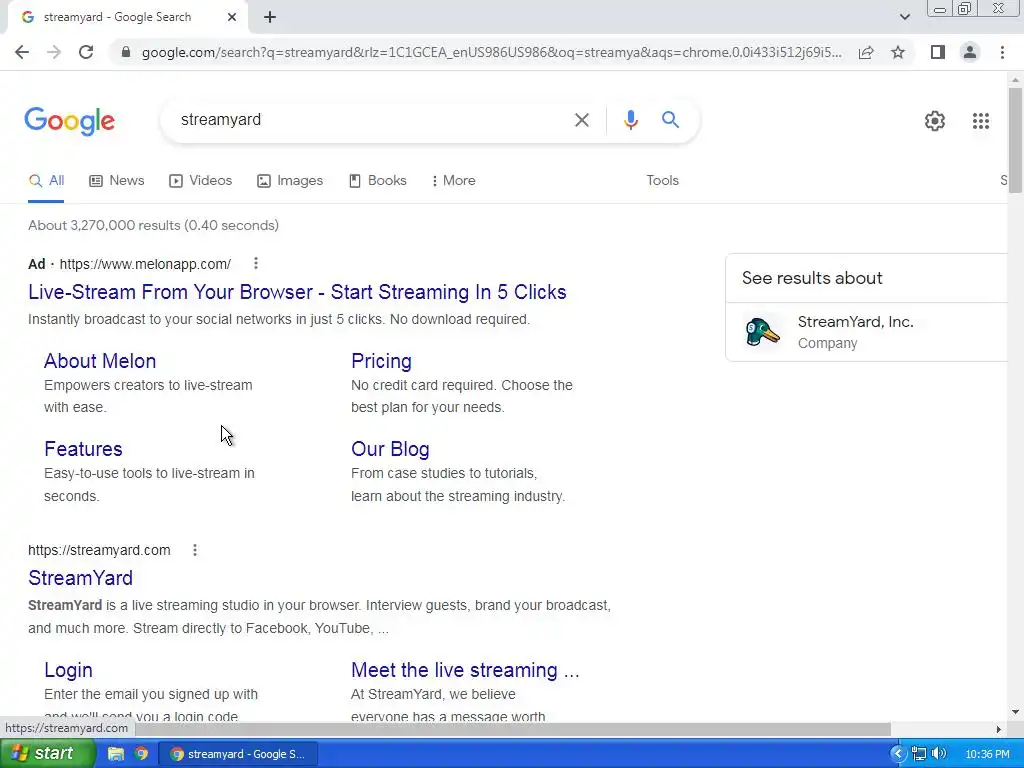Submit search with the magnifier icon
Viewport: 1024px width, 768px height.
pos(670,120)
